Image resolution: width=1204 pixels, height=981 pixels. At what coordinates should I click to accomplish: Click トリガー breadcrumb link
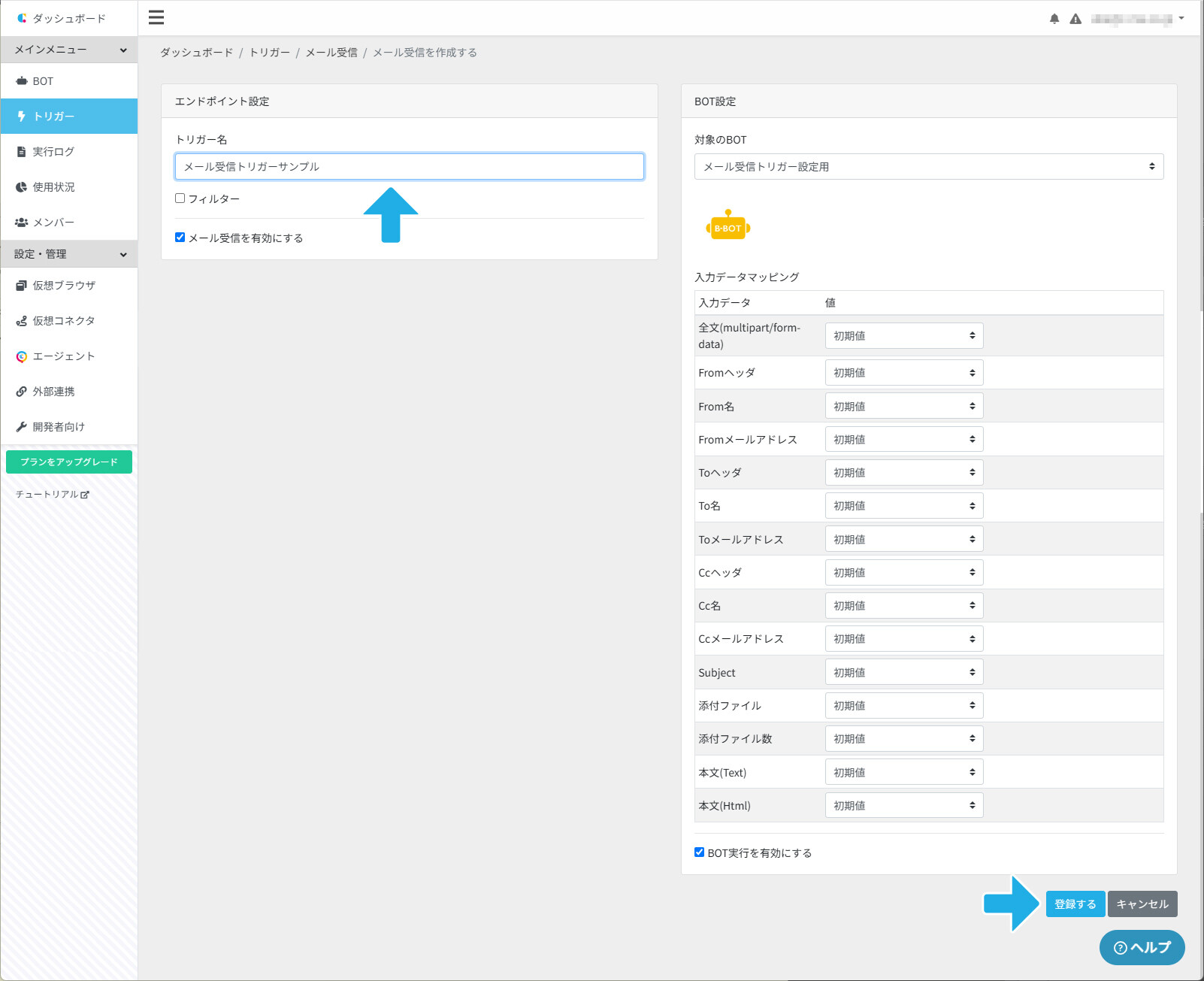click(270, 53)
